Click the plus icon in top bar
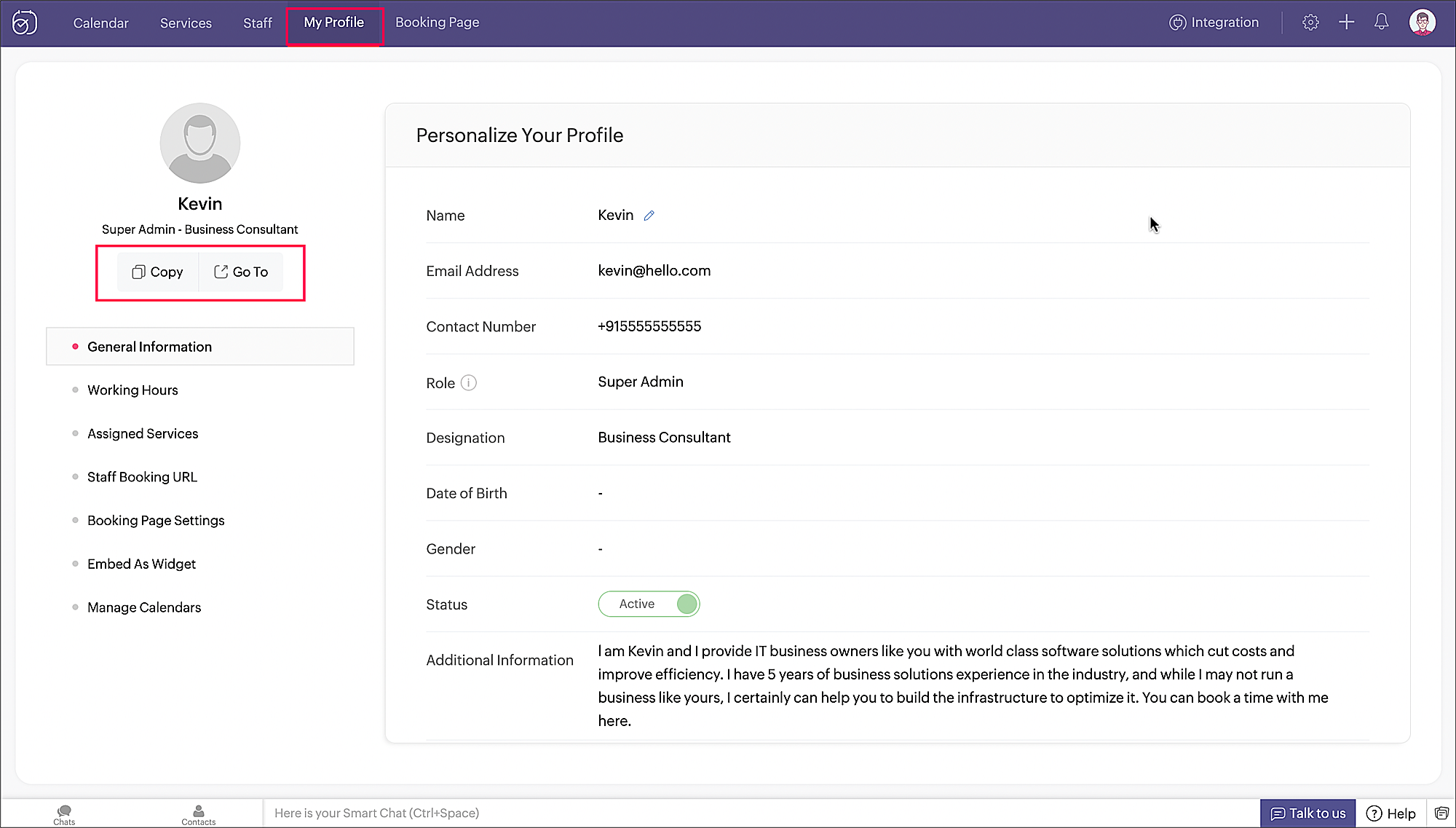1456x828 pixels. pos(1346,23)
